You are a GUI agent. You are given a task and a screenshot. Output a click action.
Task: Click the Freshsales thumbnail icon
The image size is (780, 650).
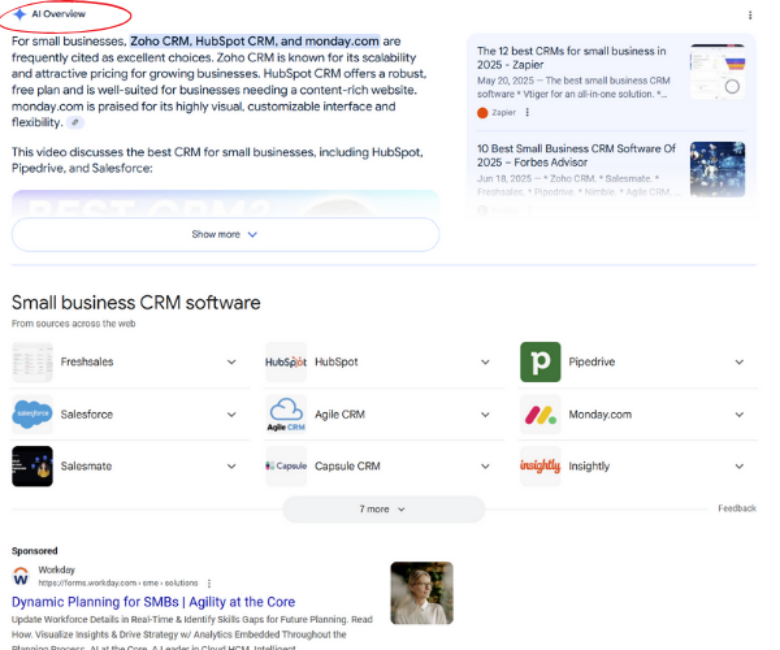click(32, 362)
